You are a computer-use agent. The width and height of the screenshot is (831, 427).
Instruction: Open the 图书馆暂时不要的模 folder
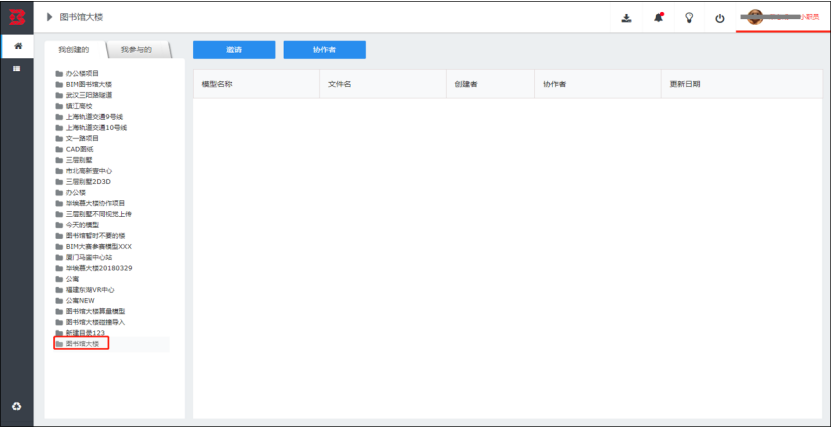91,236
